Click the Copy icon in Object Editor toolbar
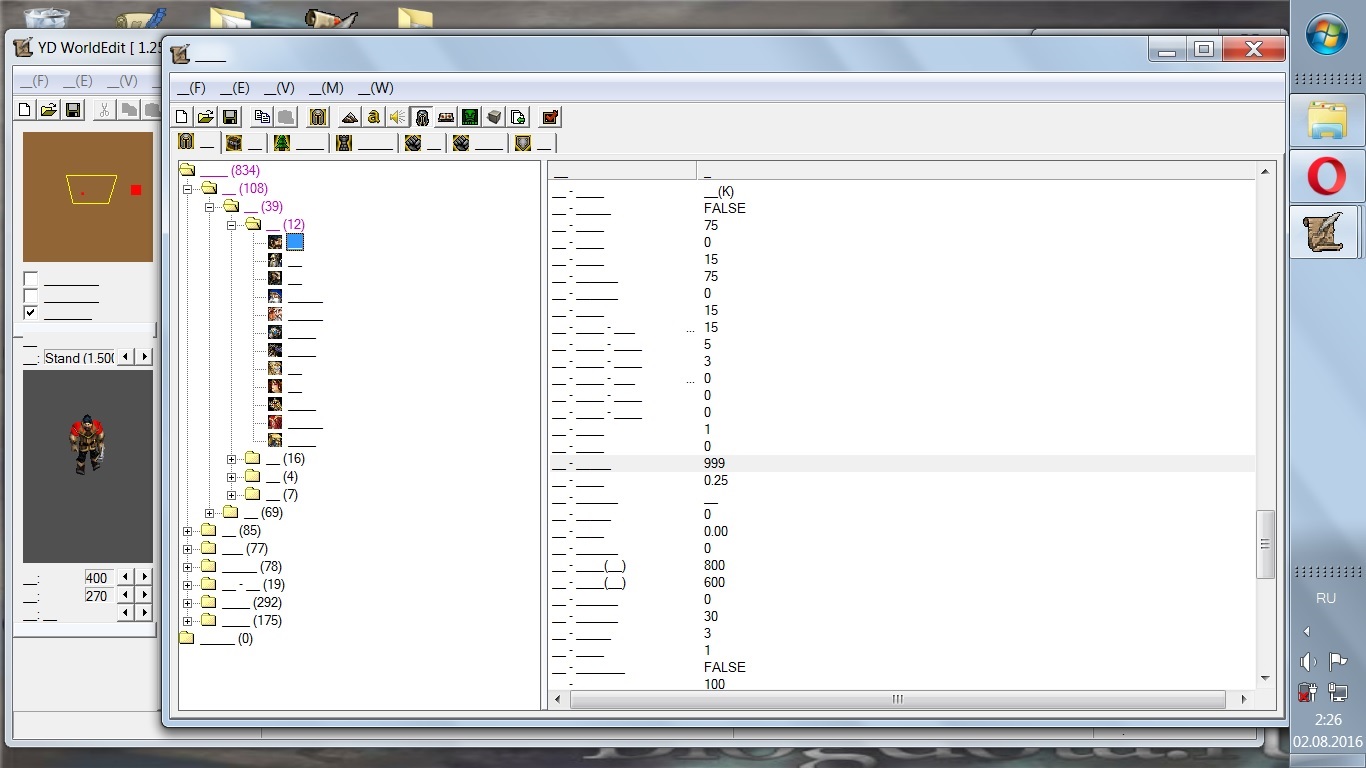Viewport: 1366px width, 768px height. coord(262,117)
